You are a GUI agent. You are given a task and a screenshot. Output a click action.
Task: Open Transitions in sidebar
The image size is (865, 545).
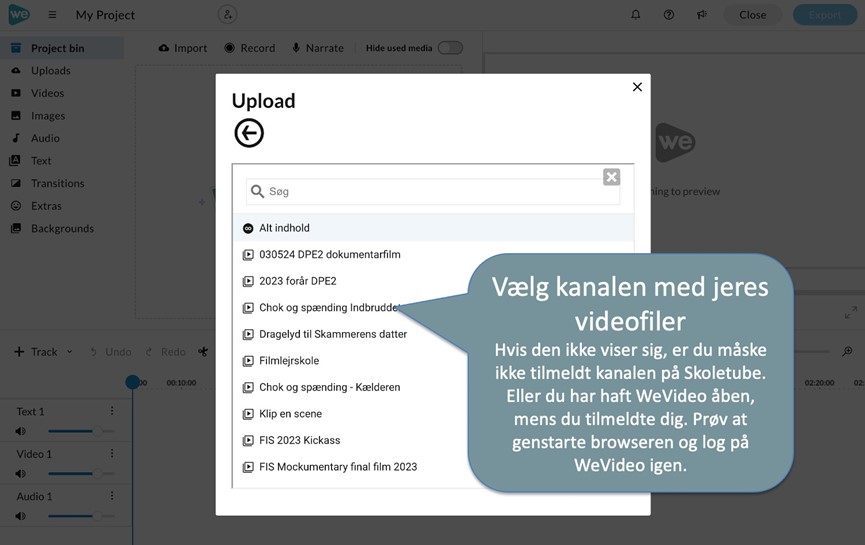[x=57, y=184]
